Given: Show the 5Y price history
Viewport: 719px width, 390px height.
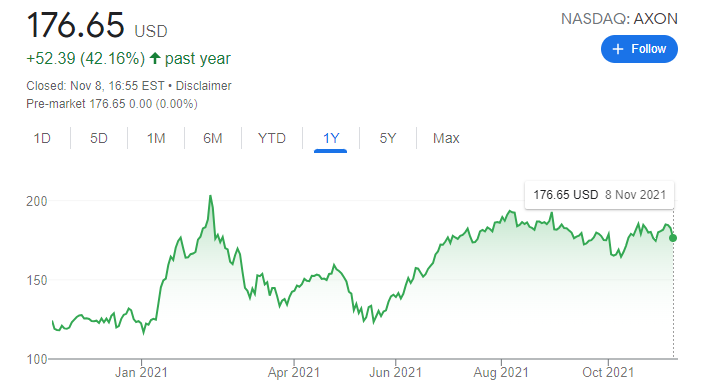Looking at the screenshot, I should [x=387, y=138].
